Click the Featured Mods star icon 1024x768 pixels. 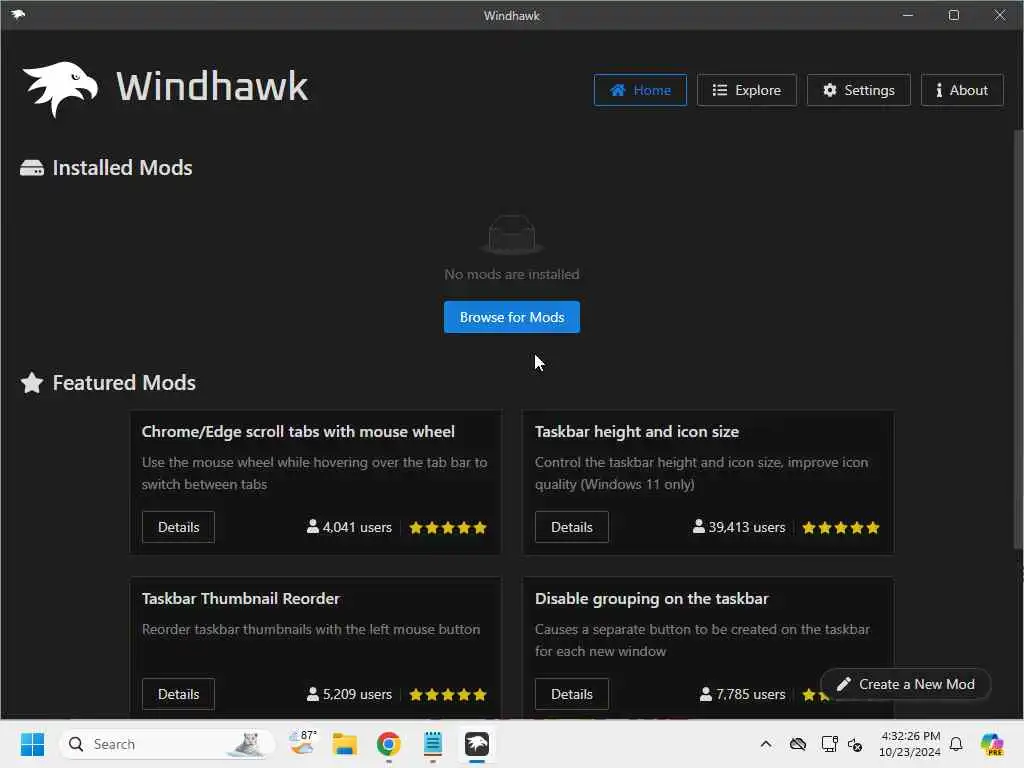[32, 383]
